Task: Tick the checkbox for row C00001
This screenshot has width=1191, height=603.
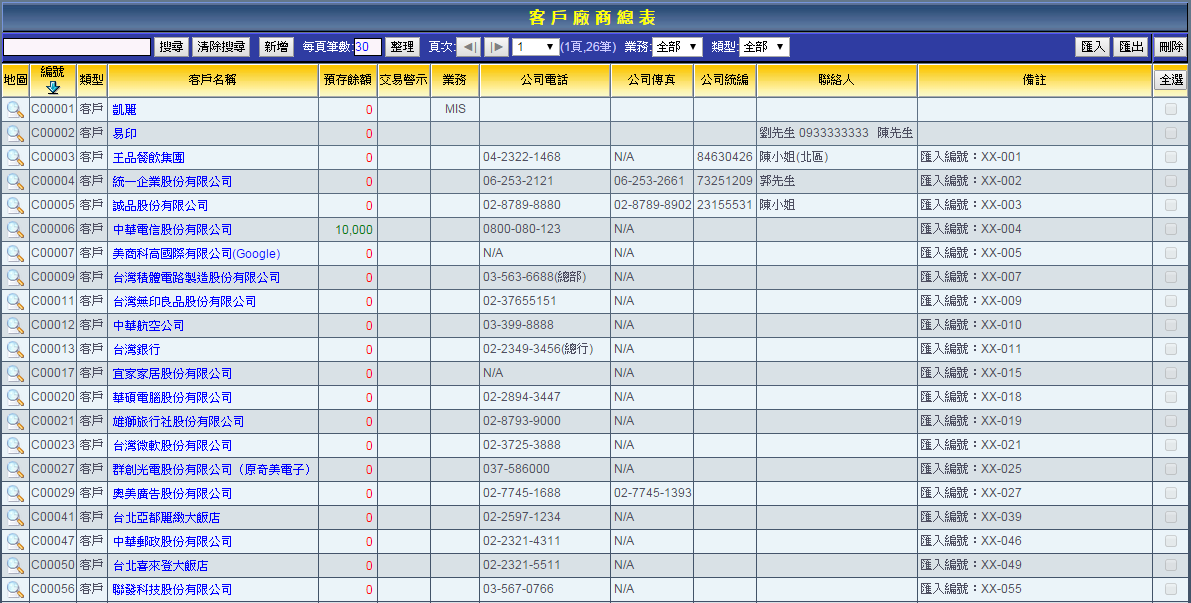Action: [1171, 110]
